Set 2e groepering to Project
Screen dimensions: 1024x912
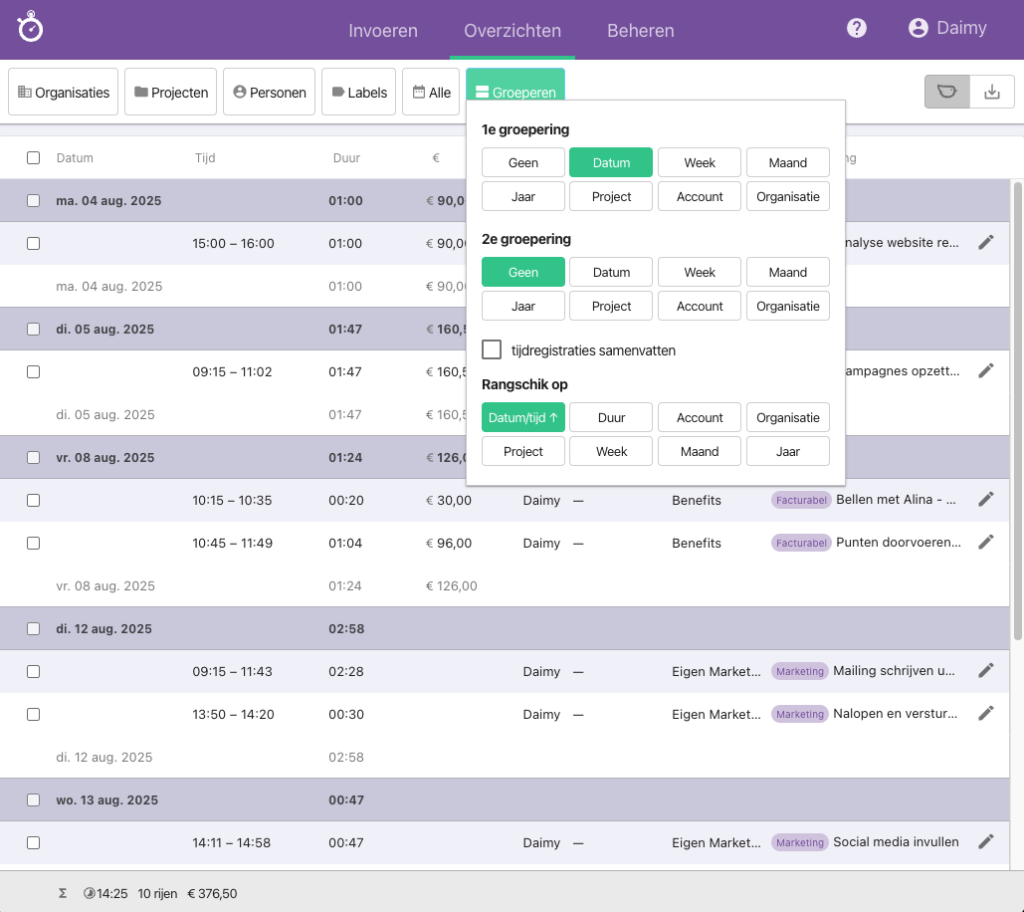tap(610, 305)
